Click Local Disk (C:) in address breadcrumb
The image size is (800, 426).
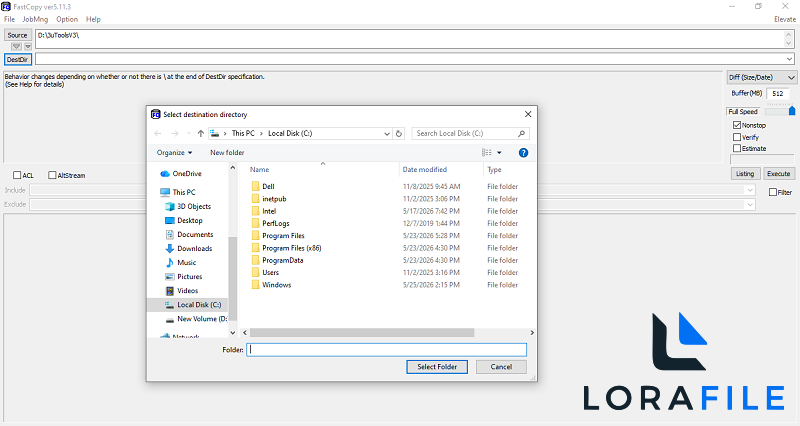290,133
